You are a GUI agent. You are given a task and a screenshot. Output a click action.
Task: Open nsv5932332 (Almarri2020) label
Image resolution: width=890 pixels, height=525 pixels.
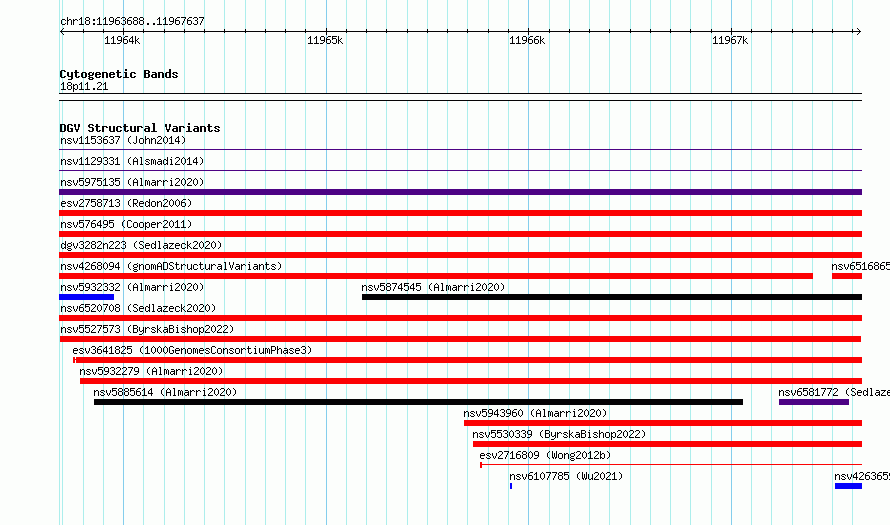[132, 287]
